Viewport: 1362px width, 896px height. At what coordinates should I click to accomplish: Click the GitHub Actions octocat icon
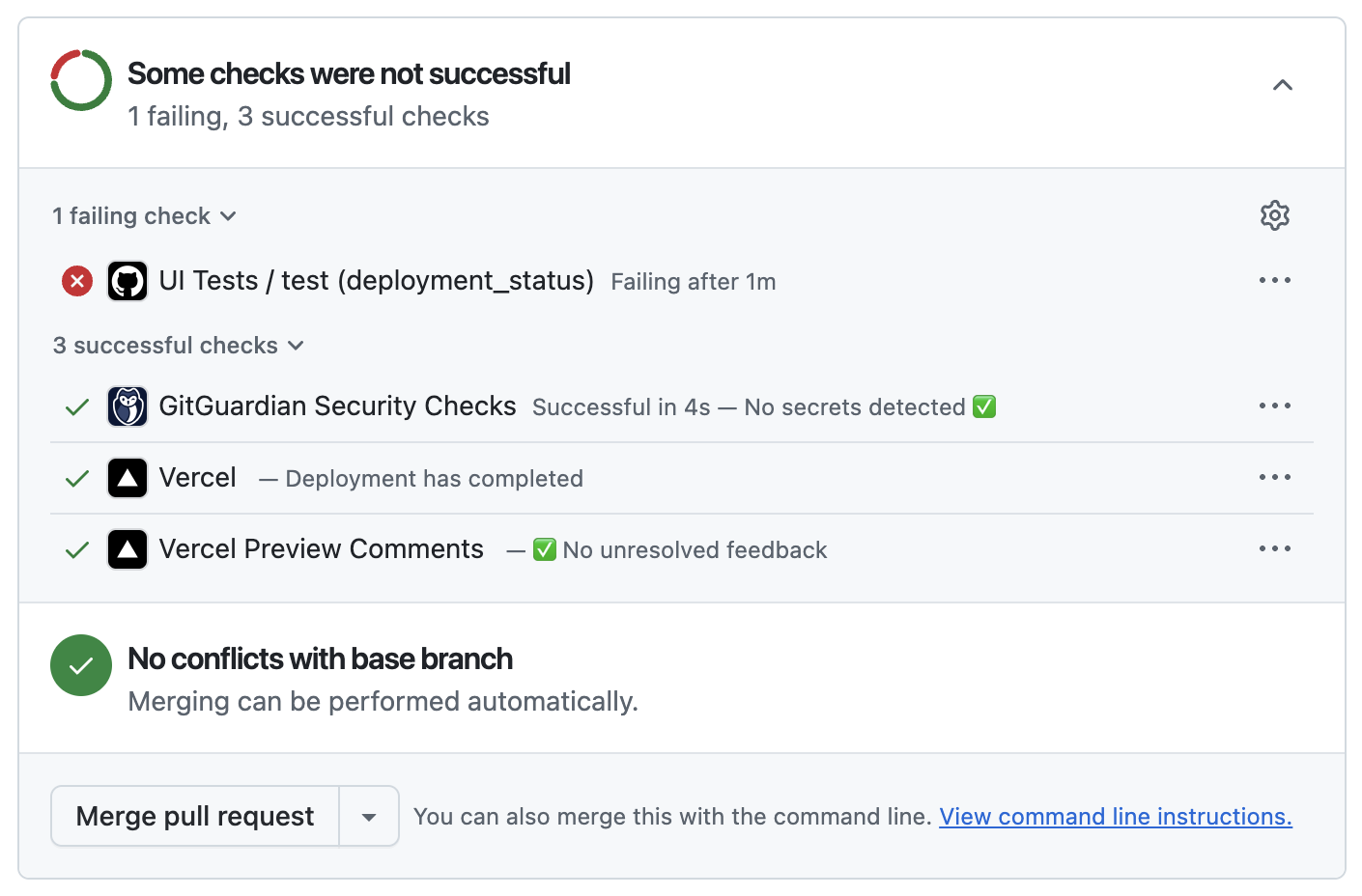coord(127,280)
